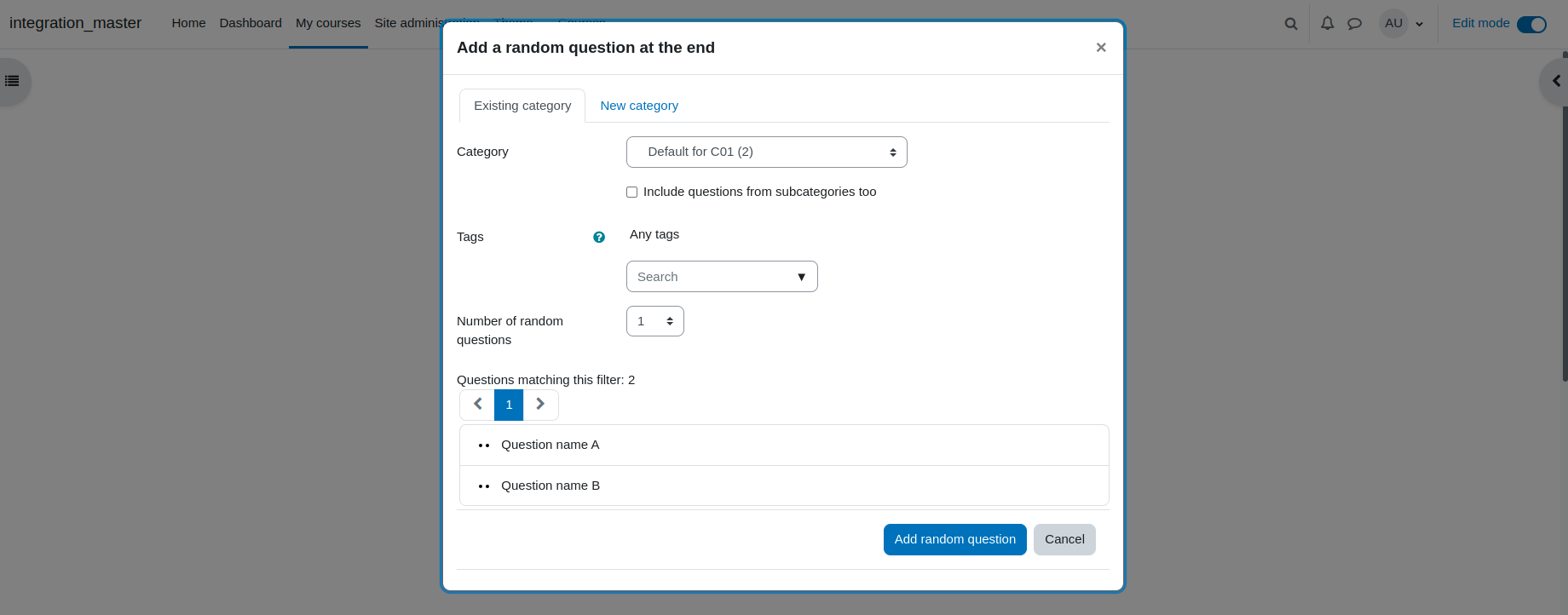This screenshot has height=615, width=1568.
Task: Open the Category dropdown Default for C01
Action: tap(767, 152)
